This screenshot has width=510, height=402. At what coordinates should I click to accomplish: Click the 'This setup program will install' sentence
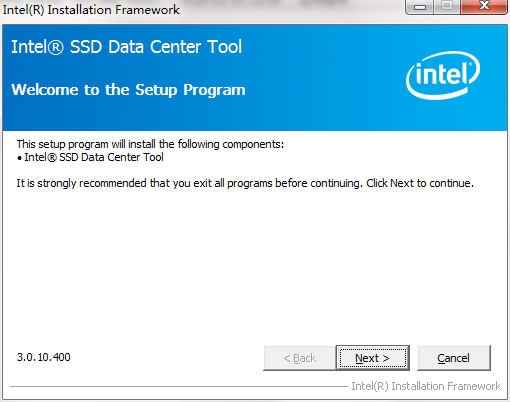point(150,144)
